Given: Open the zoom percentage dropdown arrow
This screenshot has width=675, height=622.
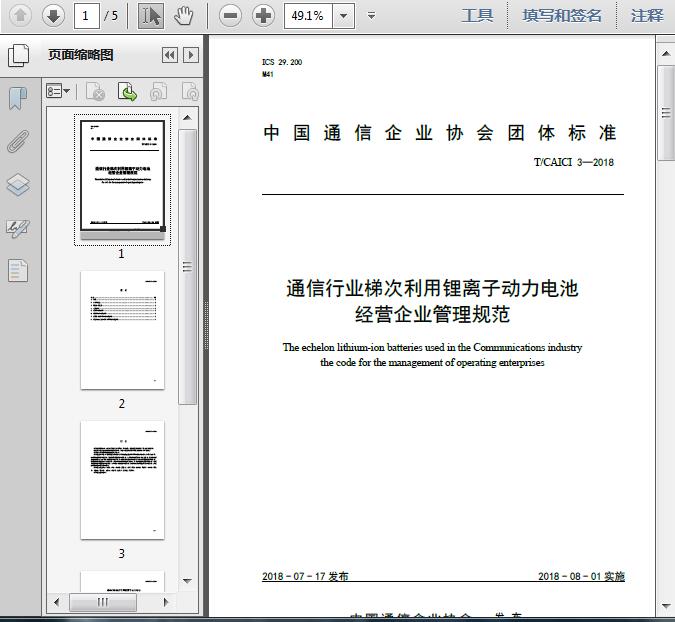Looking at the screenshot, I should (x=344, y=16).
